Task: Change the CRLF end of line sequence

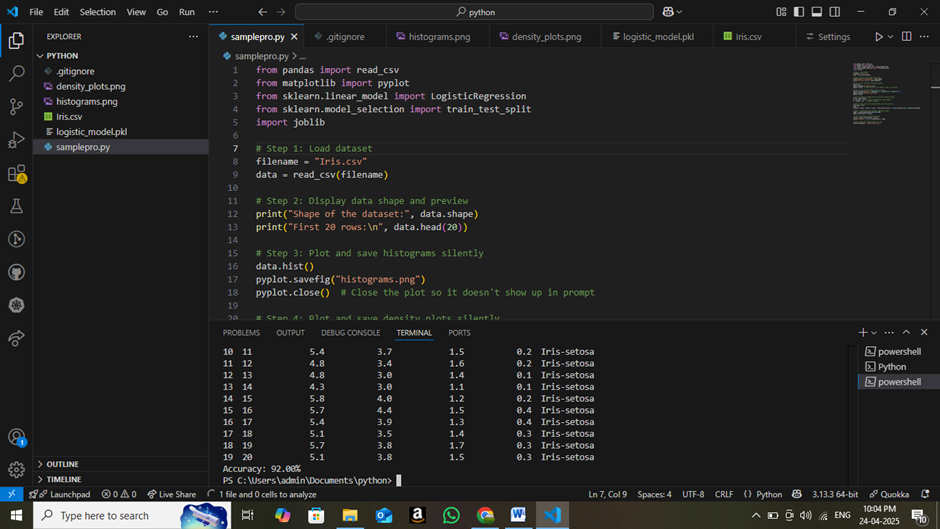Action: click(x=724, y=494)
